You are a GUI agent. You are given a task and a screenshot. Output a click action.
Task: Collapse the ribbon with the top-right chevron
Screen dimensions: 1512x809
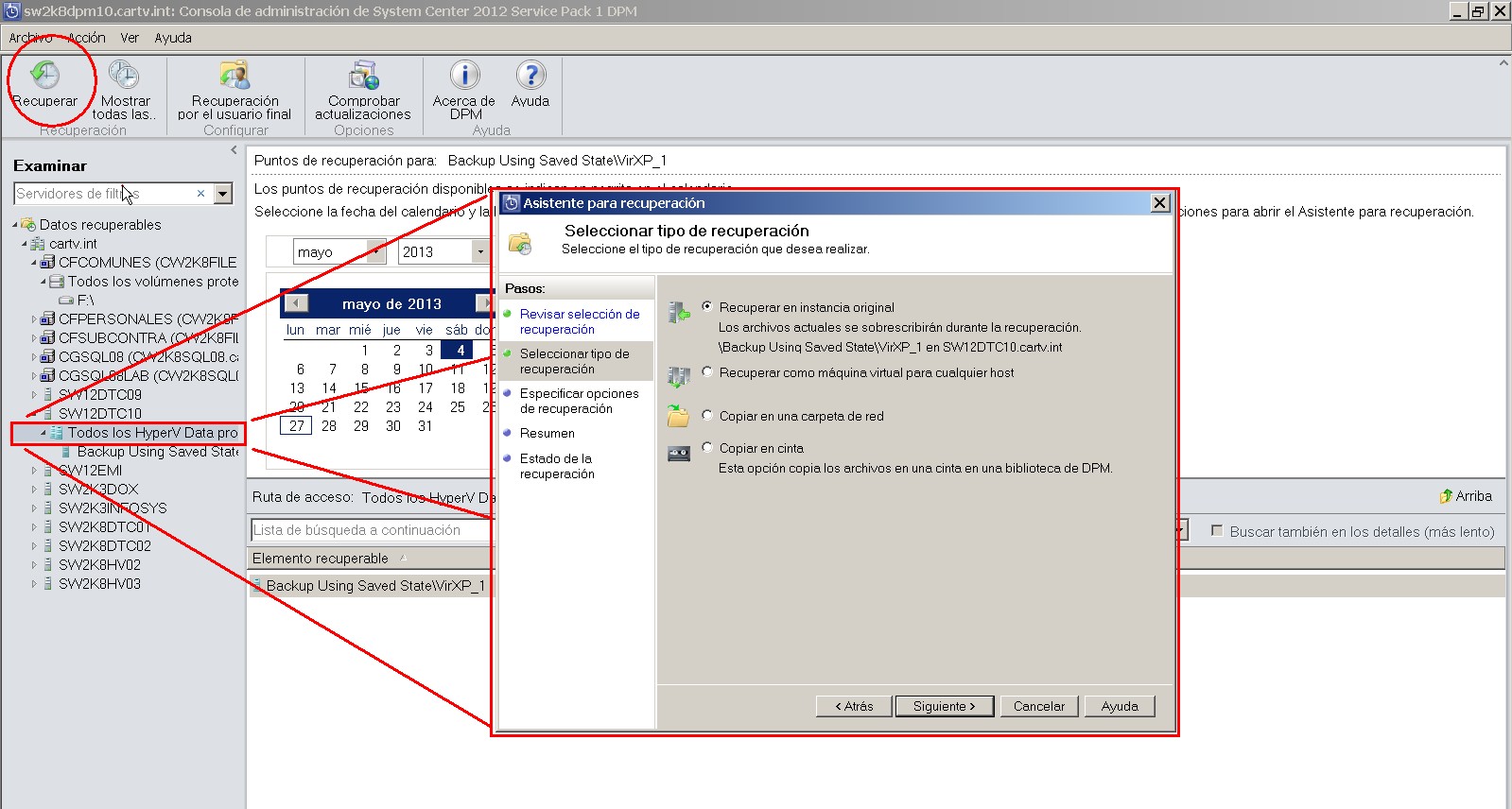click(x=1503, y=63)
